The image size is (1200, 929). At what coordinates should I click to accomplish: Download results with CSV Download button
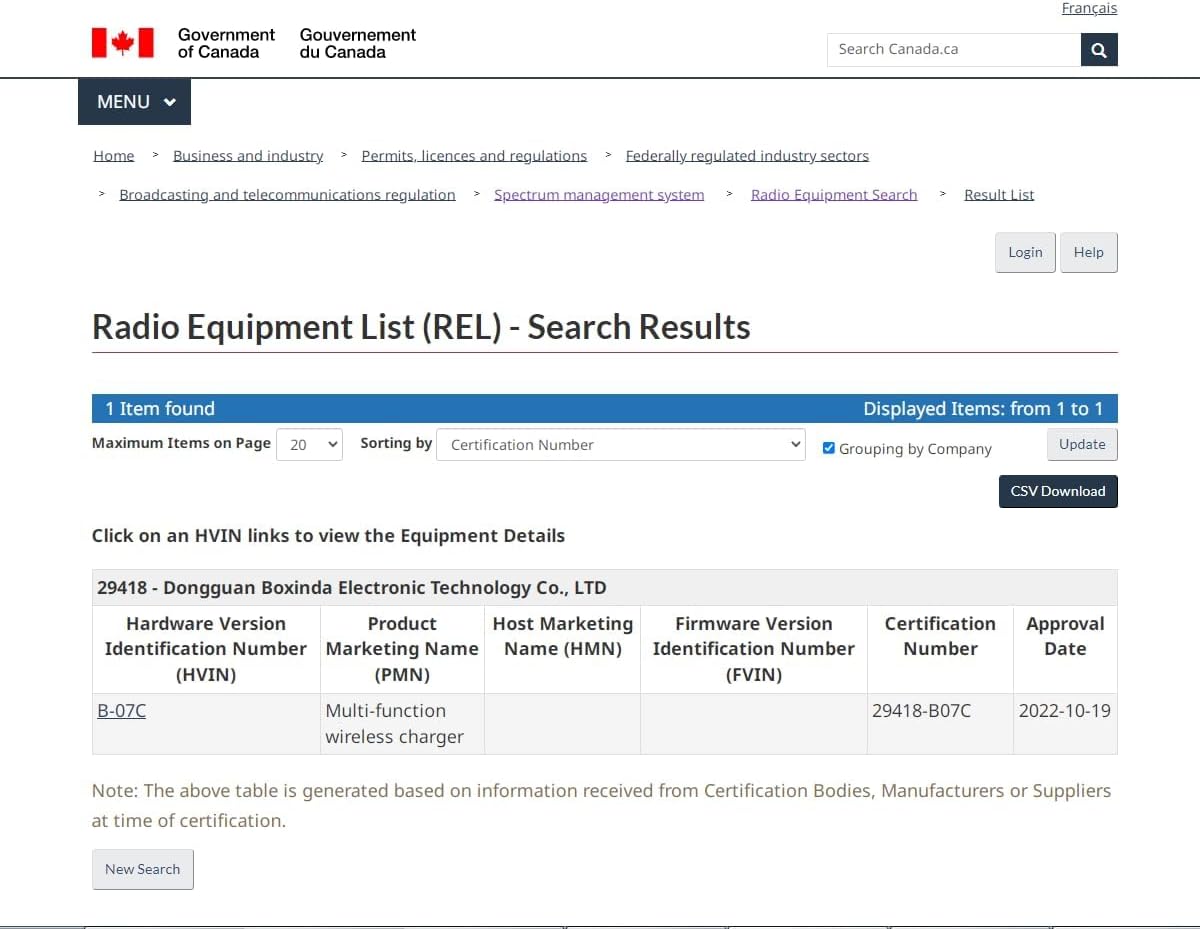pyautogui.click(x=1058, y=491)
